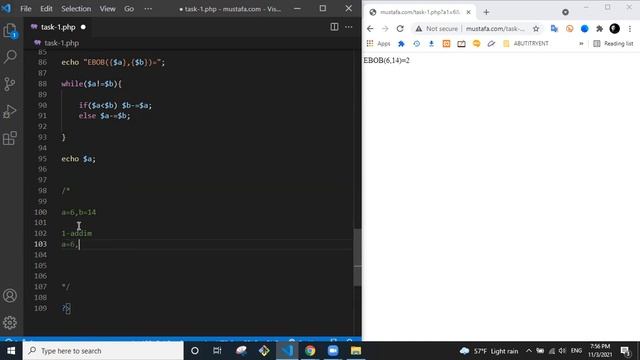Open the Reading list
640x360 pixels.
613,44
